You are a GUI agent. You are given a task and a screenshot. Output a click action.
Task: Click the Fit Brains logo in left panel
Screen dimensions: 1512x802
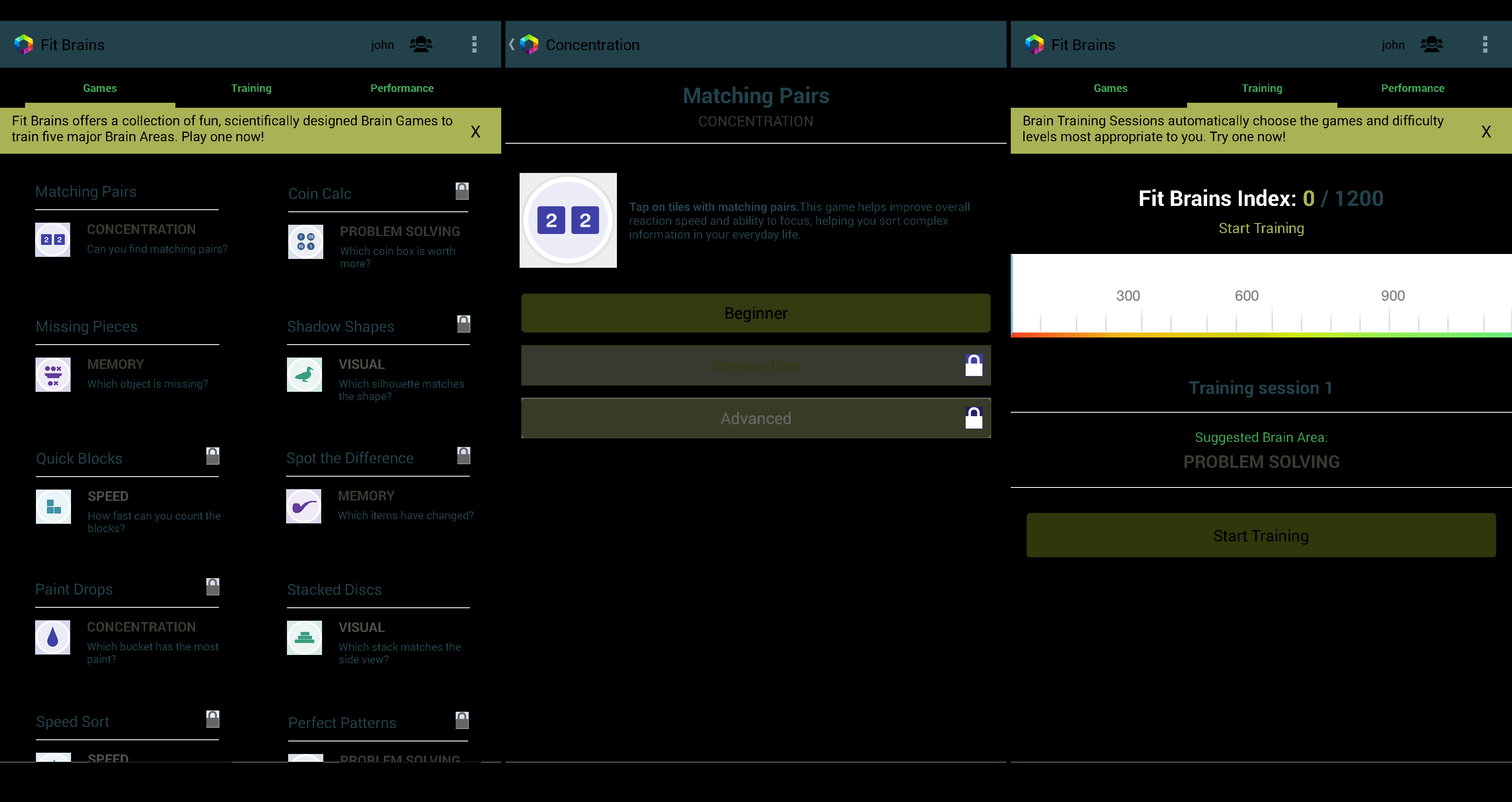24,45
